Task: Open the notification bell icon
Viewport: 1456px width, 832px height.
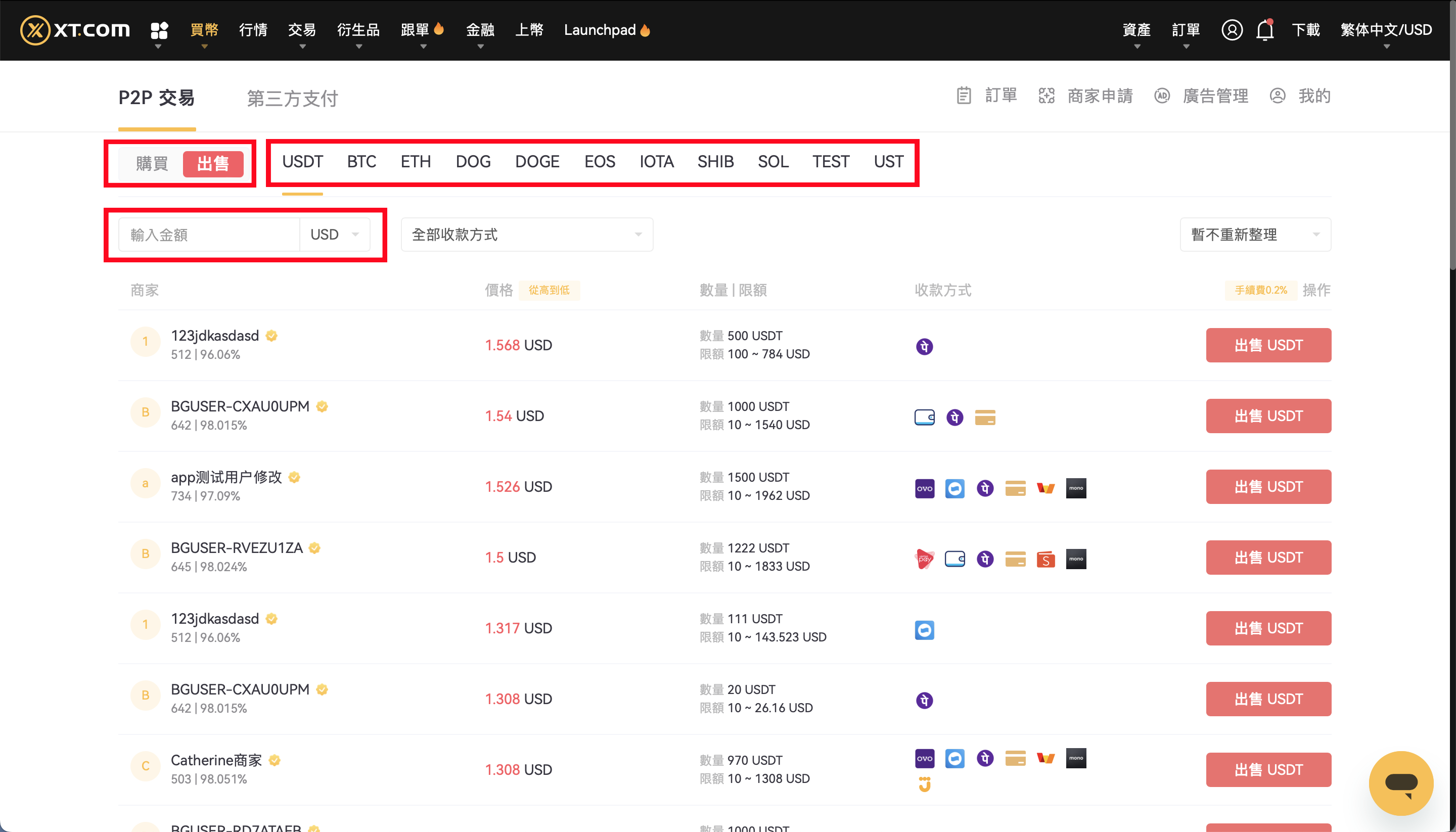Action: pyautogui.click(x=1264, y=30)
